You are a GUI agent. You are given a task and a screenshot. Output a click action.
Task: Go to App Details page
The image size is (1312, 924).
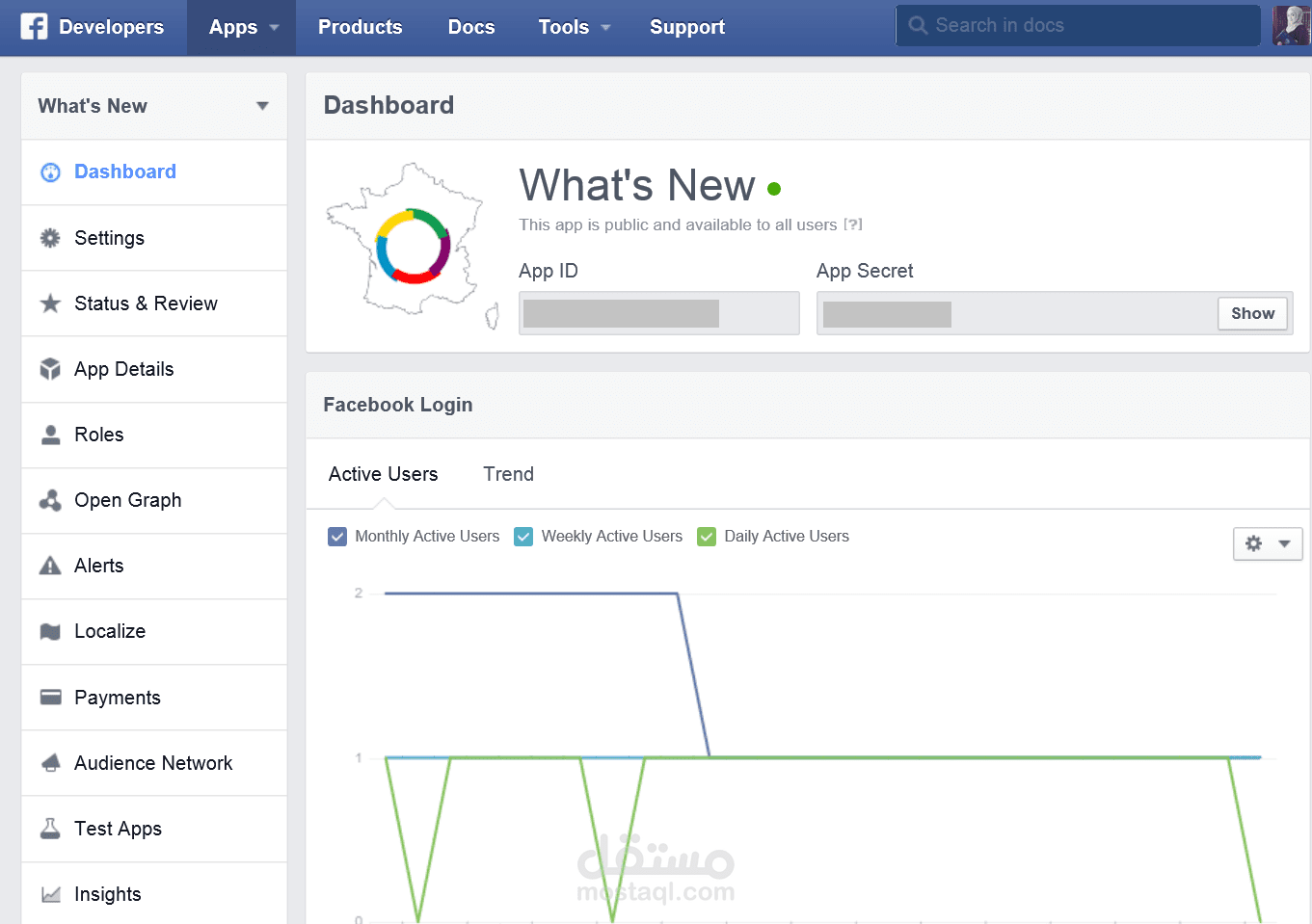(154, 369)
